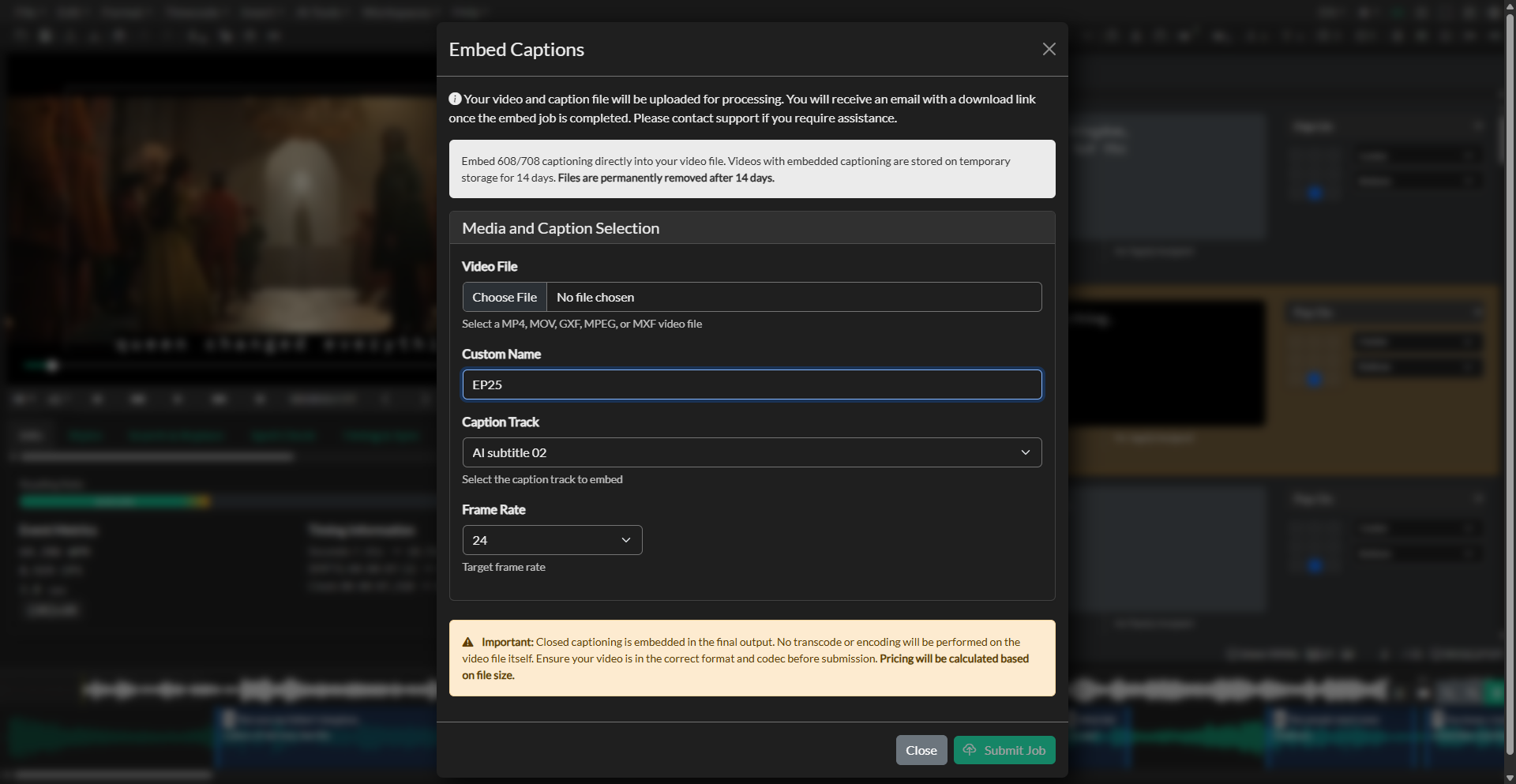1516x784 pixels.
Task: Open the Frame Rate dropdown set to 24
Action: 551,540
